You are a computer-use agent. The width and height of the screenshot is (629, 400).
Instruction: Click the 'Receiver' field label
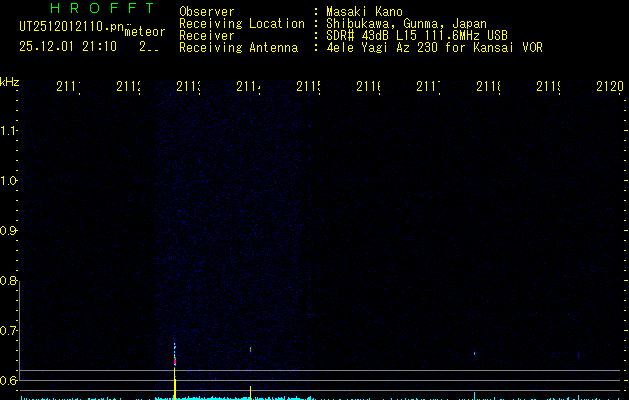coord(207,35)
